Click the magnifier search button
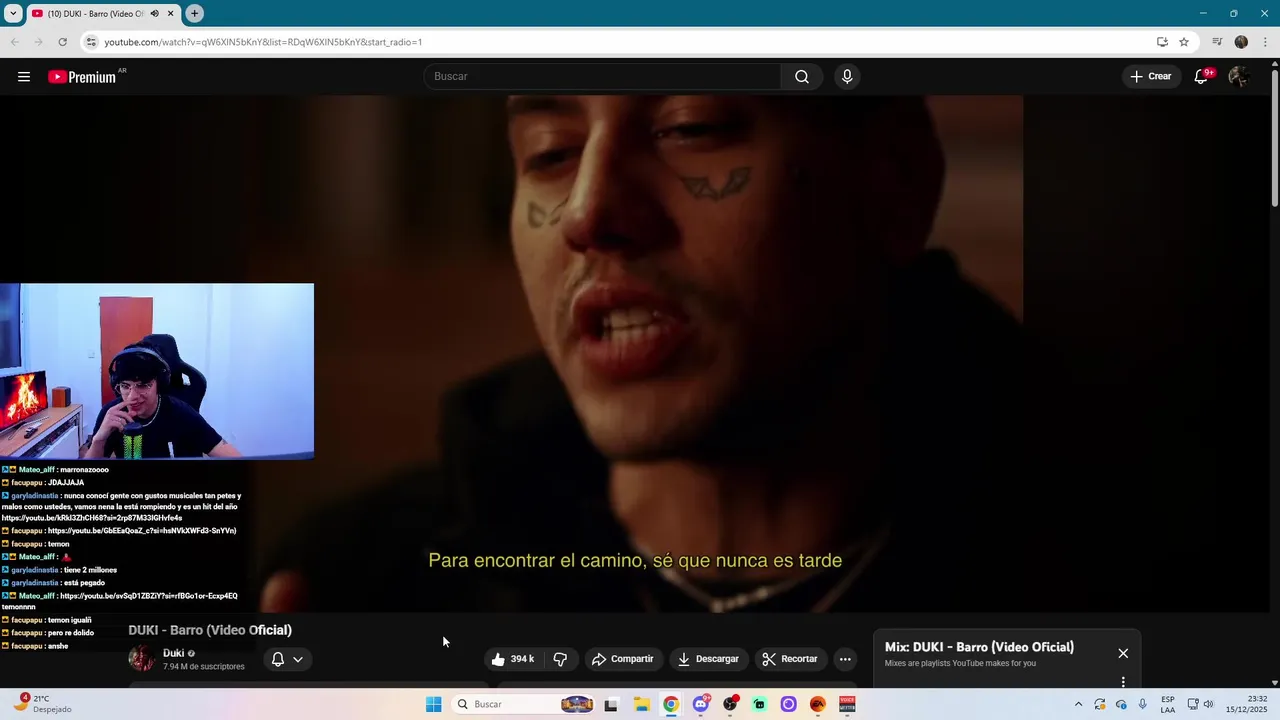Image resolution: width=1280 pixels, height=720 pixels. pos(802,77)
